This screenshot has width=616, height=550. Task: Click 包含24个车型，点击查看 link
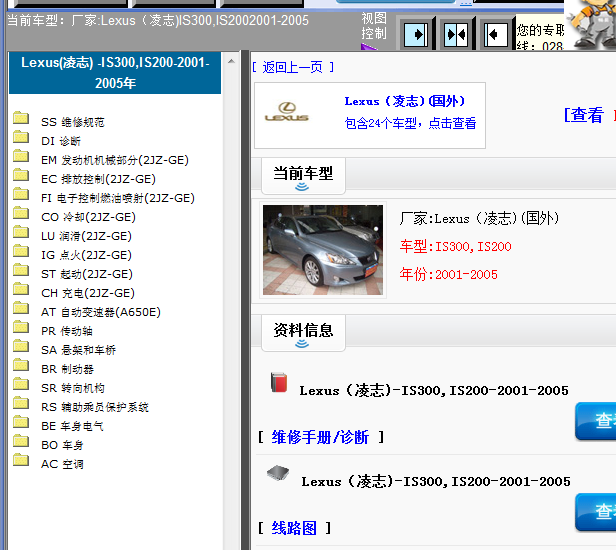click(x=410, y=123)
